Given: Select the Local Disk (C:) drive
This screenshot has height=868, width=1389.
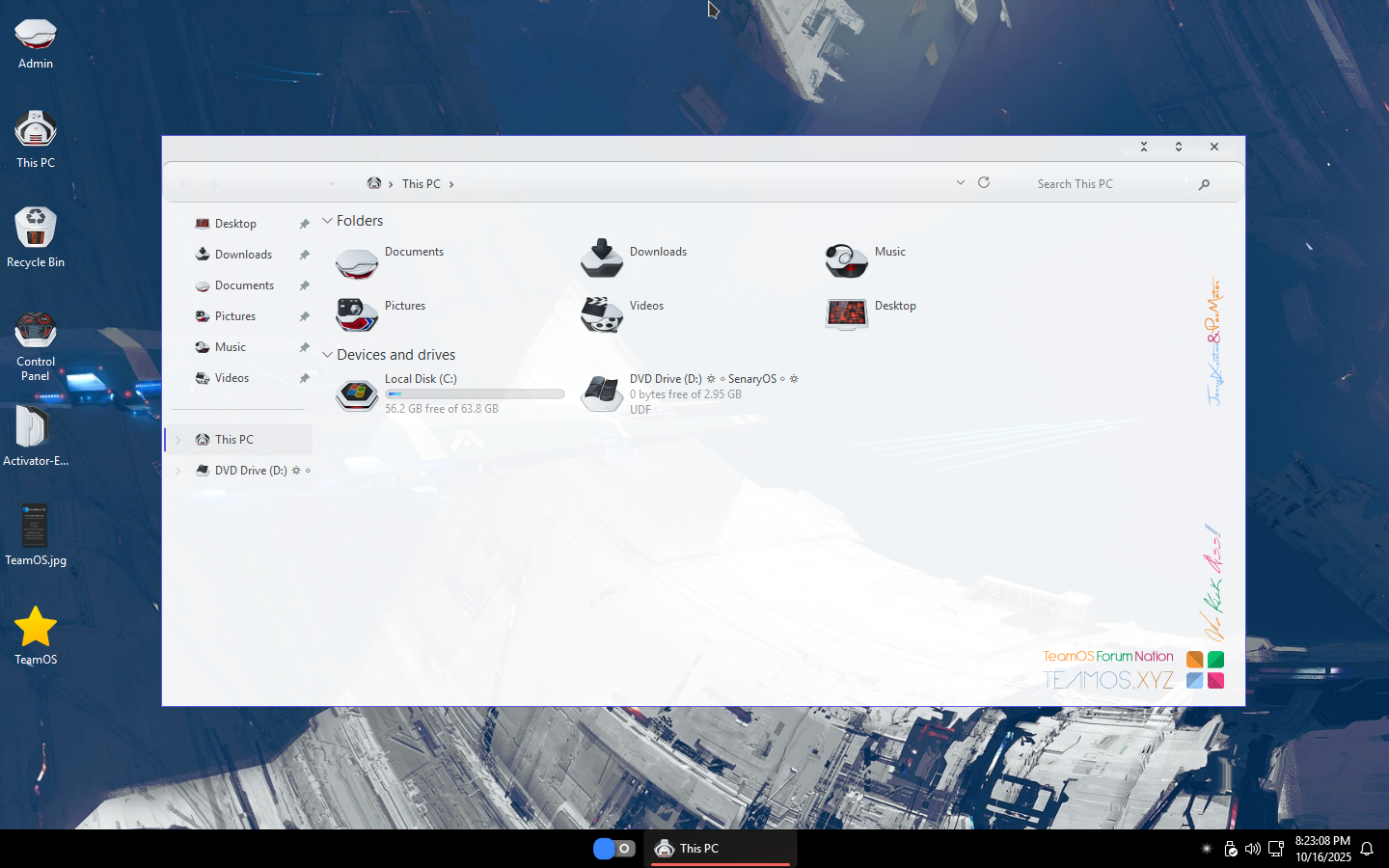Looking at the screenshot, I should [357, 393].
